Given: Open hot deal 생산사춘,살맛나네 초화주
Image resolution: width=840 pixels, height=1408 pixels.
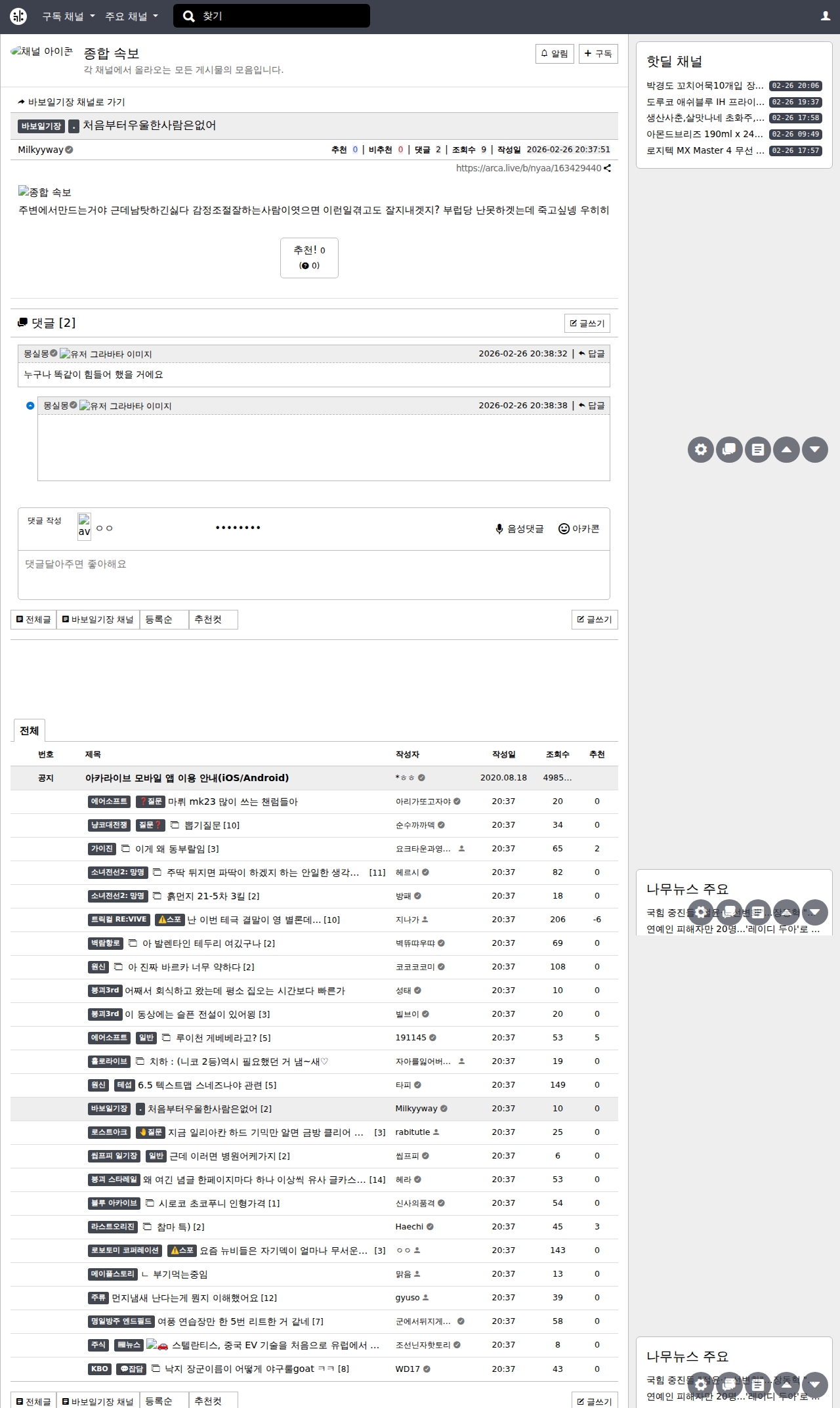Looking at the screenshot, I should pos(705,118).
